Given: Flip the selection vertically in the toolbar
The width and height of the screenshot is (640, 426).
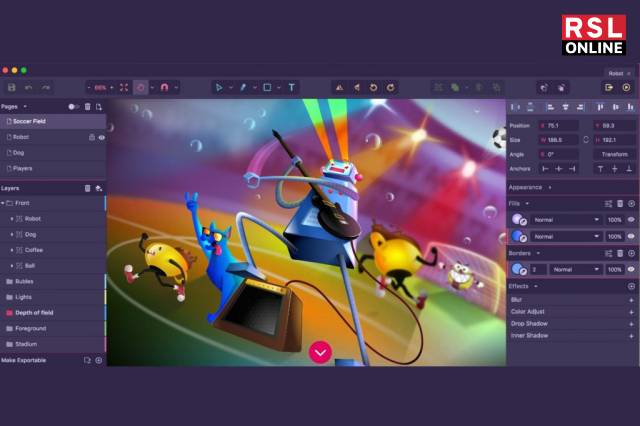Looking at the screenshot, I should tap(357, 87).
